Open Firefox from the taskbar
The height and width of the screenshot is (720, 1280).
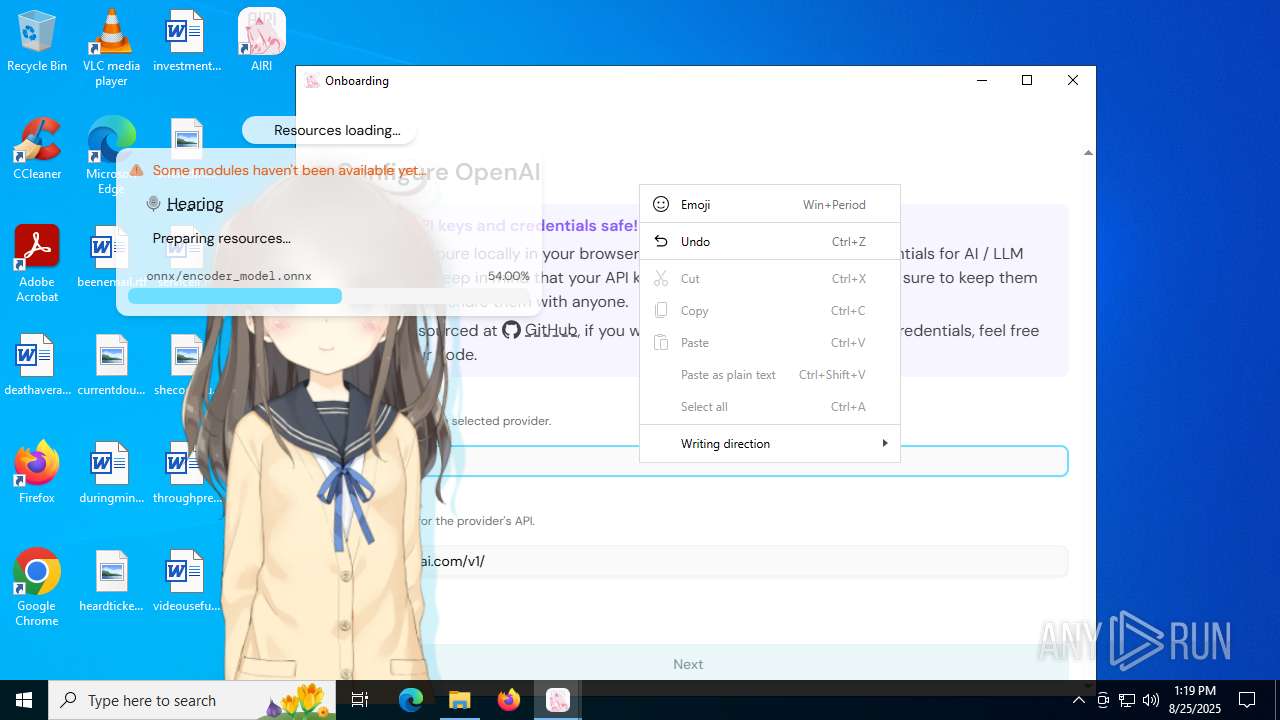509,700
